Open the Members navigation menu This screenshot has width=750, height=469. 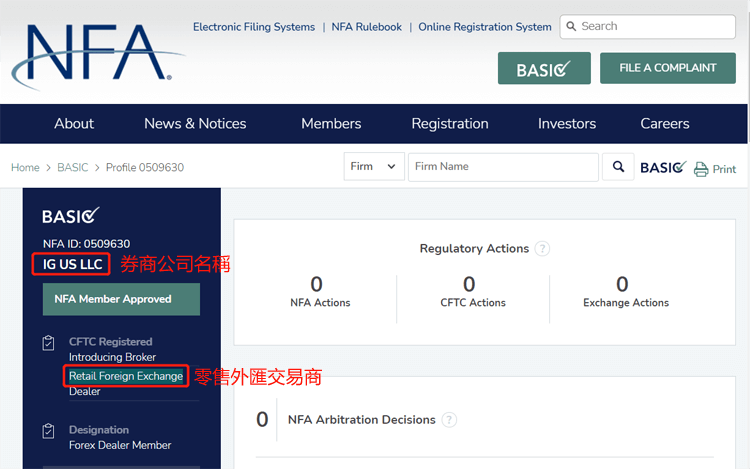[x=331, y=124]
